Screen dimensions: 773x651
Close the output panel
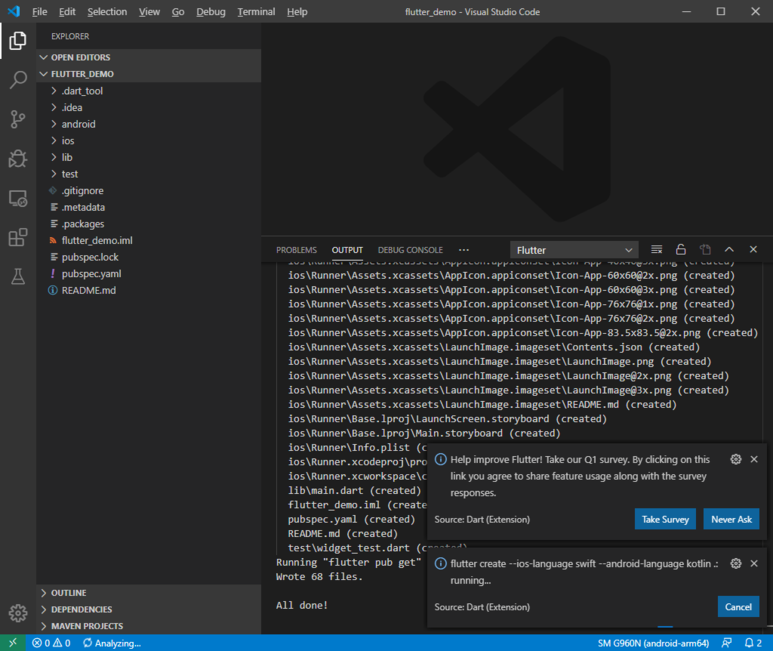tap(753, 250)
